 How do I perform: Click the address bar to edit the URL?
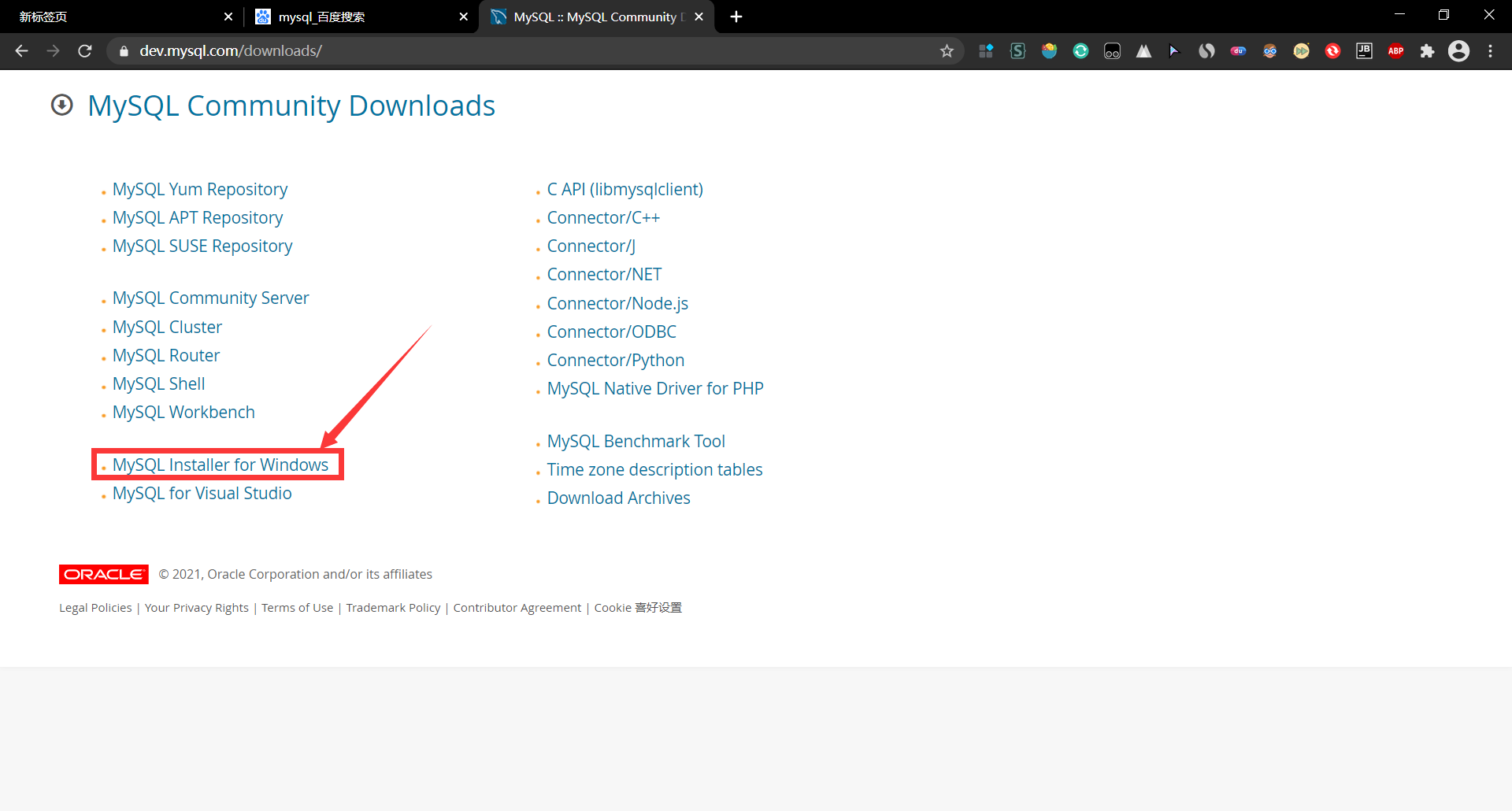click(472, 50)
